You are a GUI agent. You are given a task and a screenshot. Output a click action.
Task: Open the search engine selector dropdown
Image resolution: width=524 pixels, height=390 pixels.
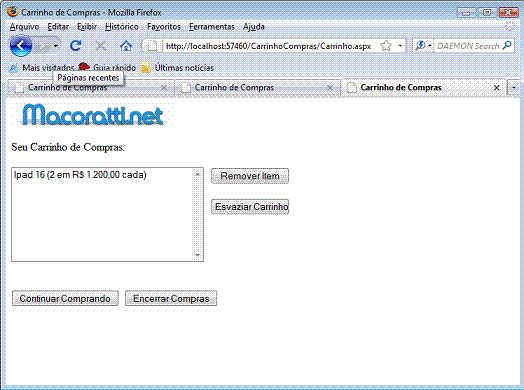pyautogui.click(x=423, y=46)
